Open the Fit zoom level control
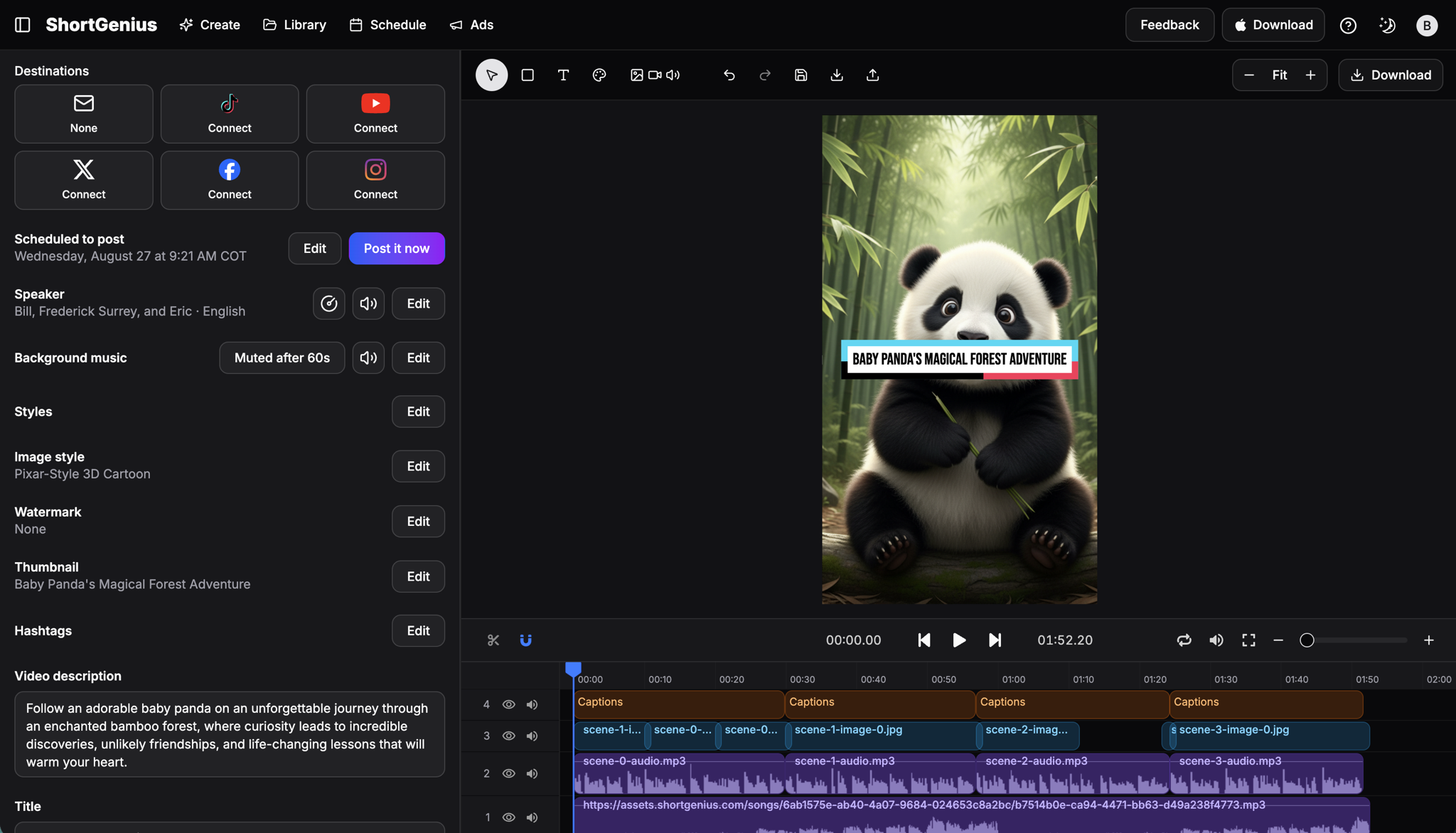 click(1279, 75)
